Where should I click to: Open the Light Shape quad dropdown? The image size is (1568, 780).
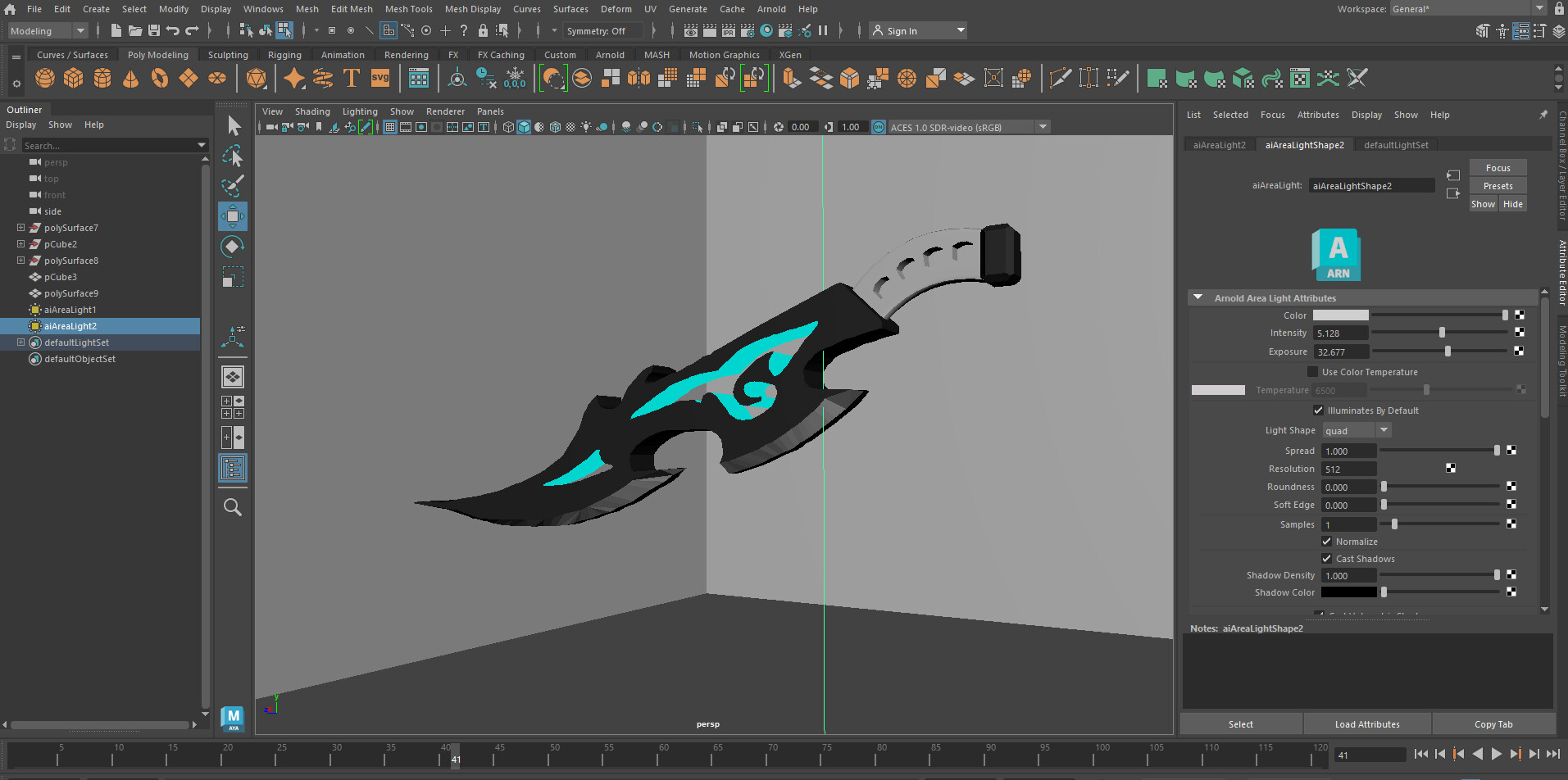[1356, 431]
